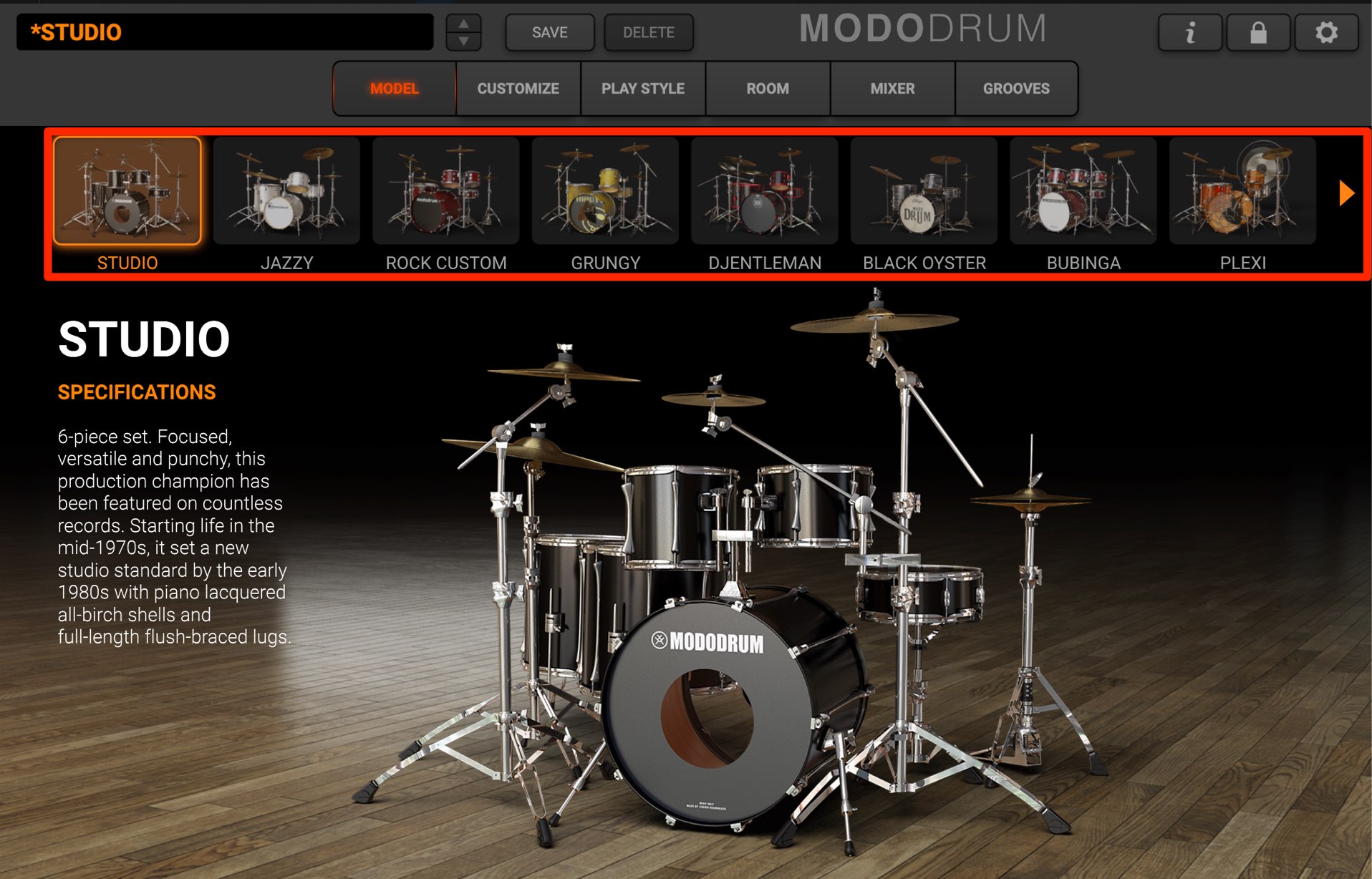The image size is (1372, 879).
Task: Open the CUSTOMIZE tab
Action: 518,89
